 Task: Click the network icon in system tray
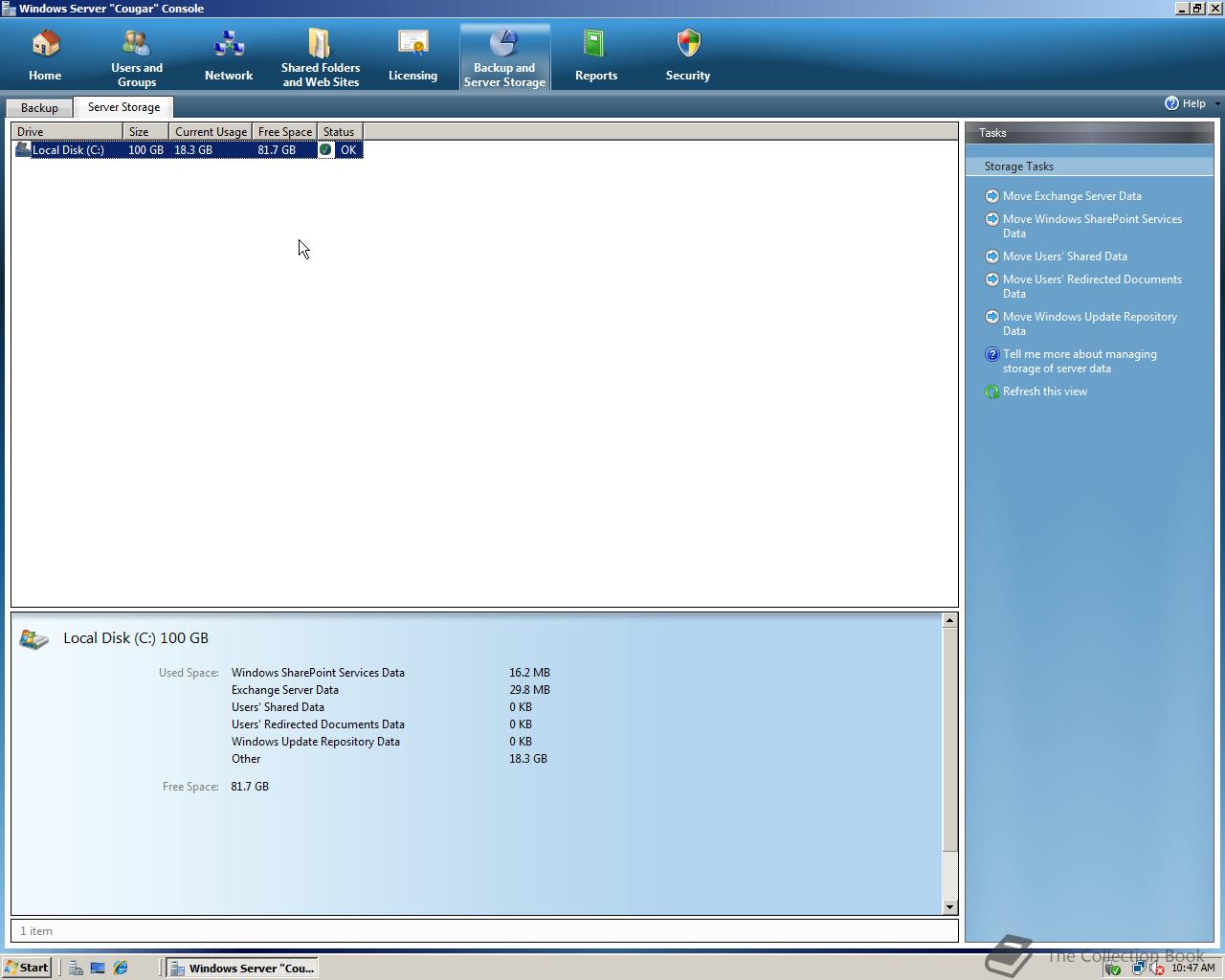coord(1138,969)
